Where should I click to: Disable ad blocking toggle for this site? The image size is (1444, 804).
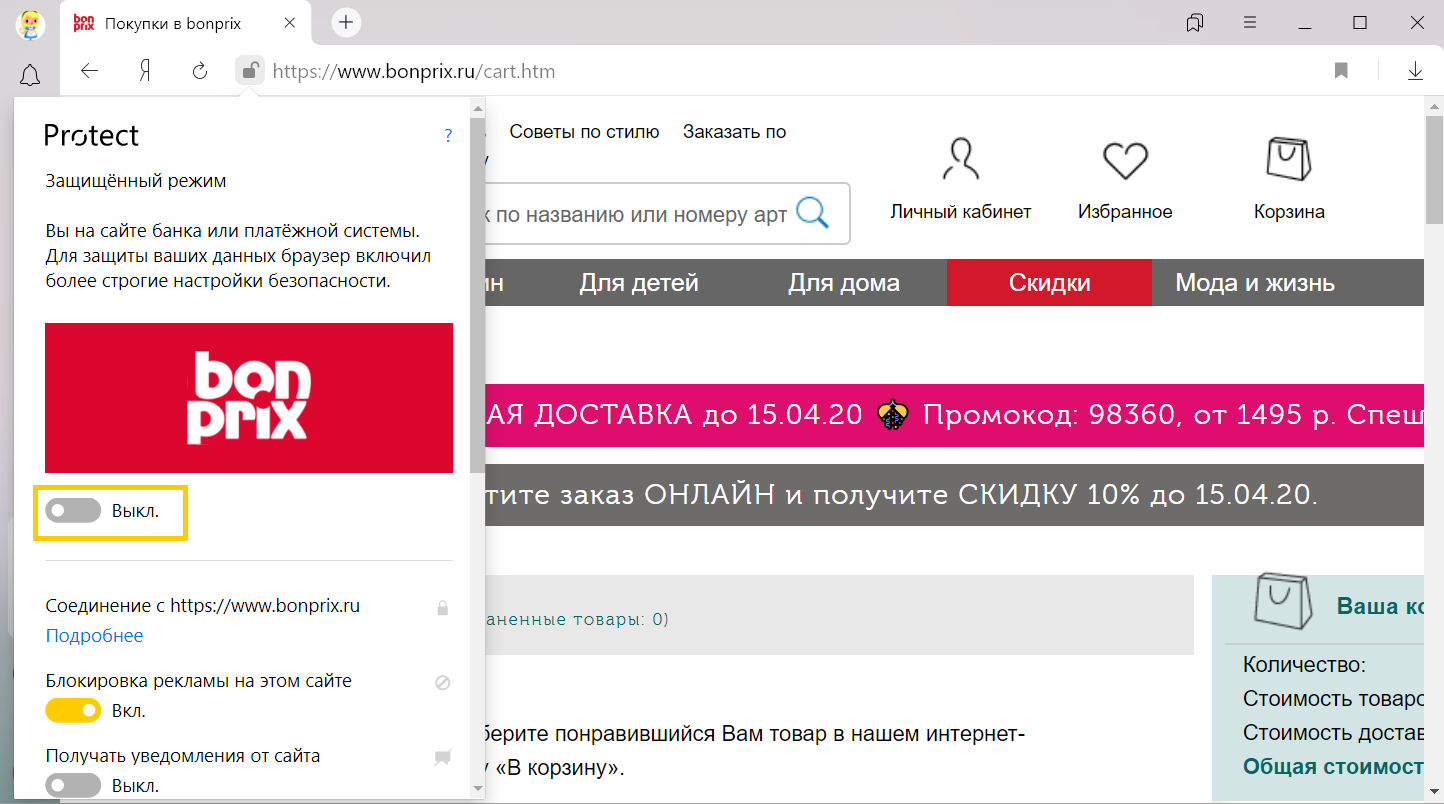[x=73, y=710]
